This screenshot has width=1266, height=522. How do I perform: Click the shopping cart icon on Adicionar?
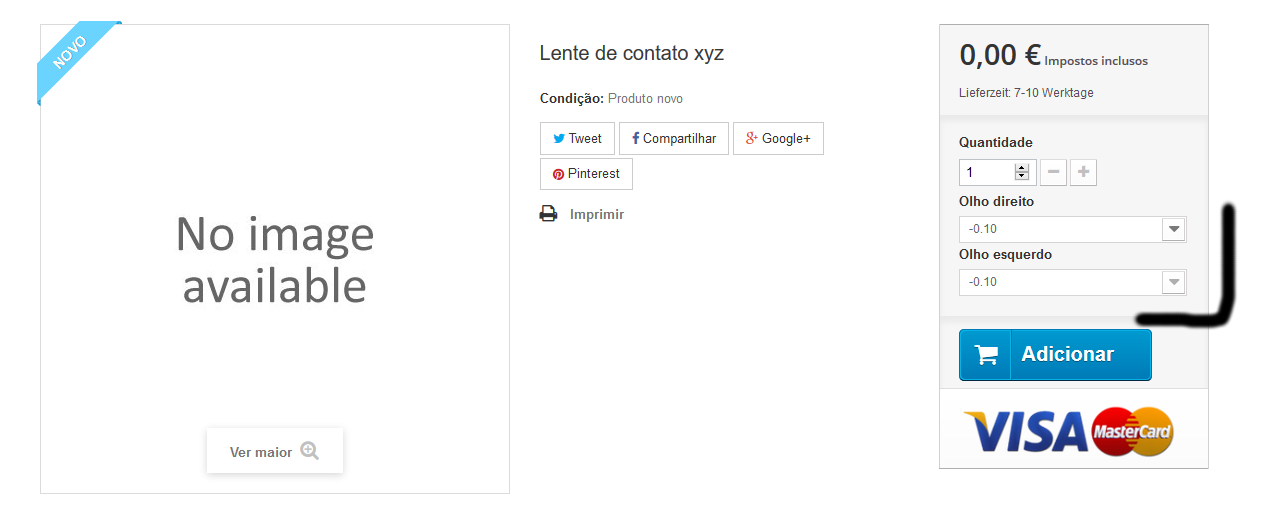(x=986, y=355)
